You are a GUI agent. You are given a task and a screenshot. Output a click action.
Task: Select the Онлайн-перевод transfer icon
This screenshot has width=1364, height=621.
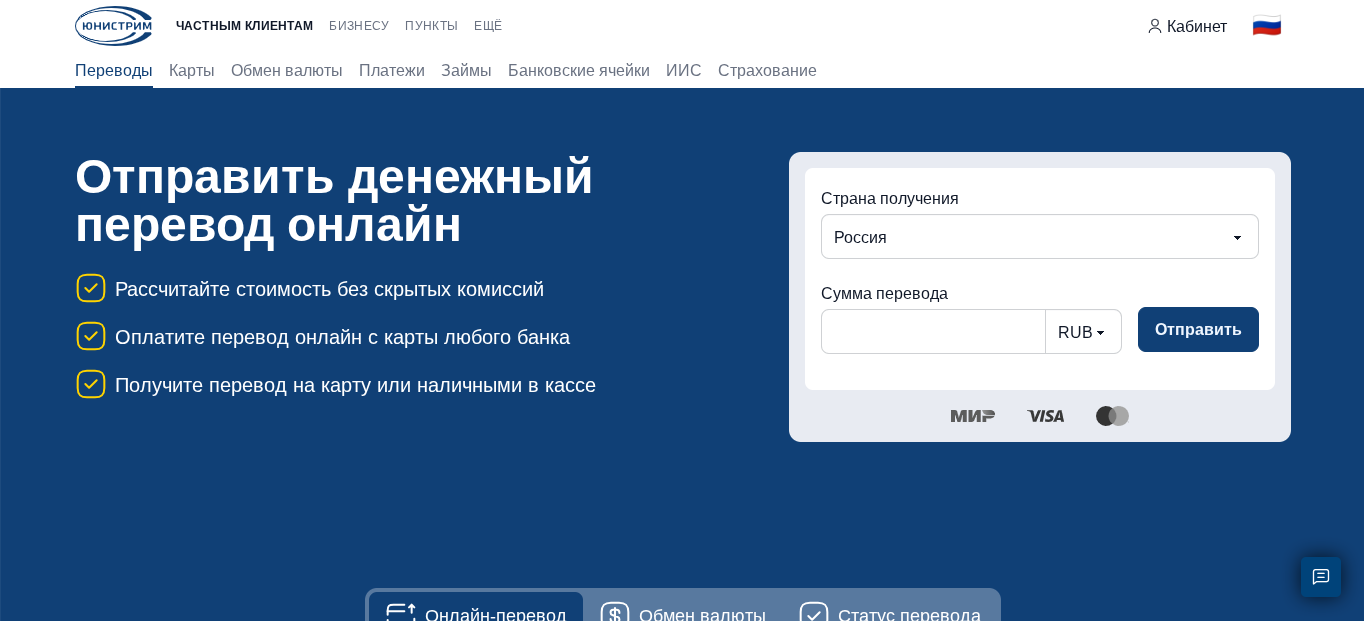[x=401, y=614]
